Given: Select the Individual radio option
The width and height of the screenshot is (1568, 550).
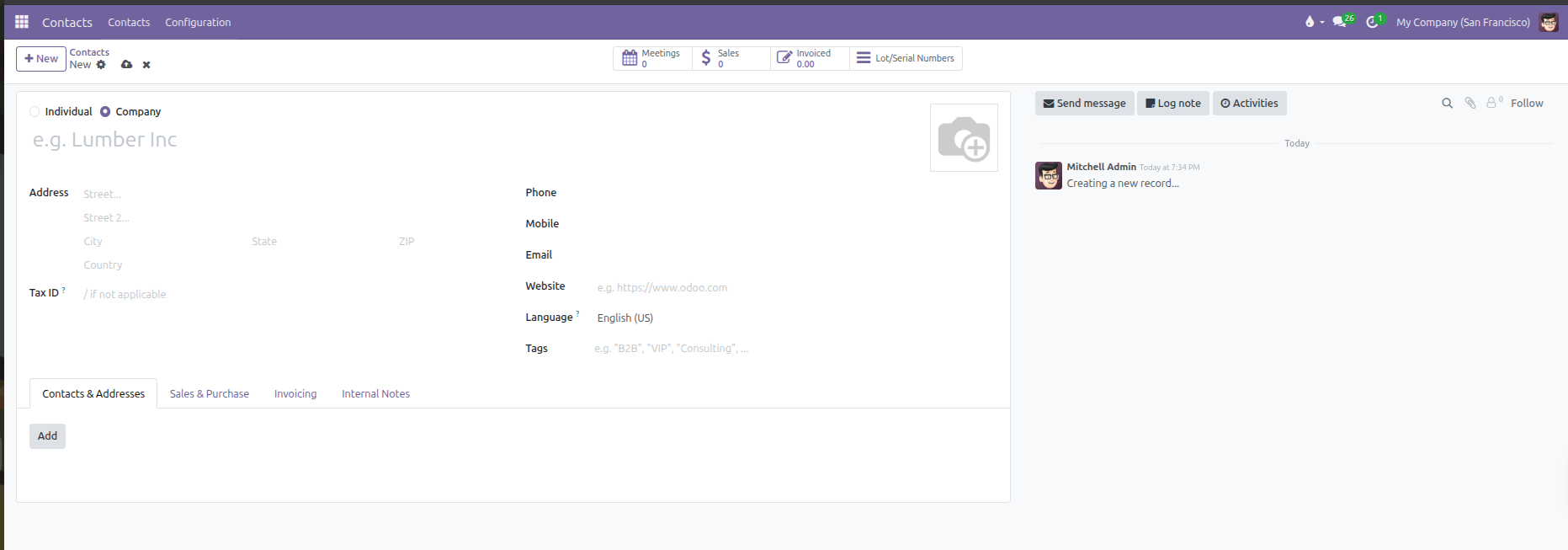Looking at the screenshot, I should coord(35,111).
